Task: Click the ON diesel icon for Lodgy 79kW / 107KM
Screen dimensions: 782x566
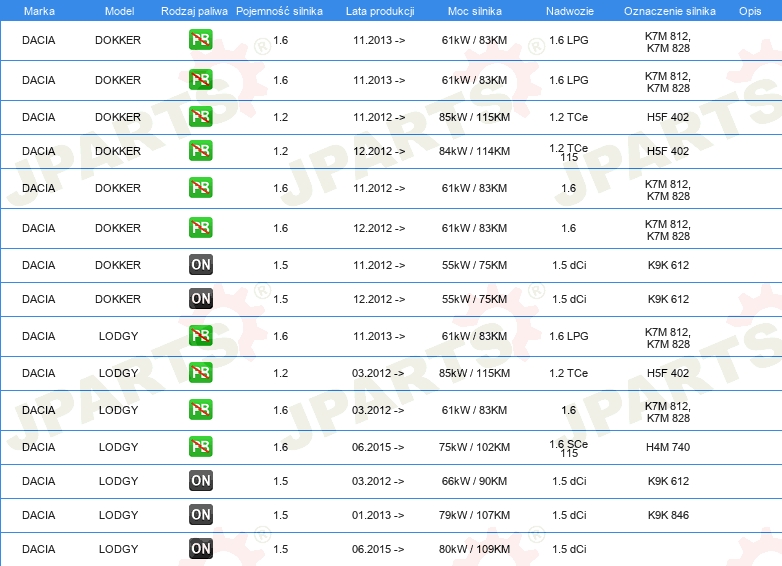Action: click(201, 515)
